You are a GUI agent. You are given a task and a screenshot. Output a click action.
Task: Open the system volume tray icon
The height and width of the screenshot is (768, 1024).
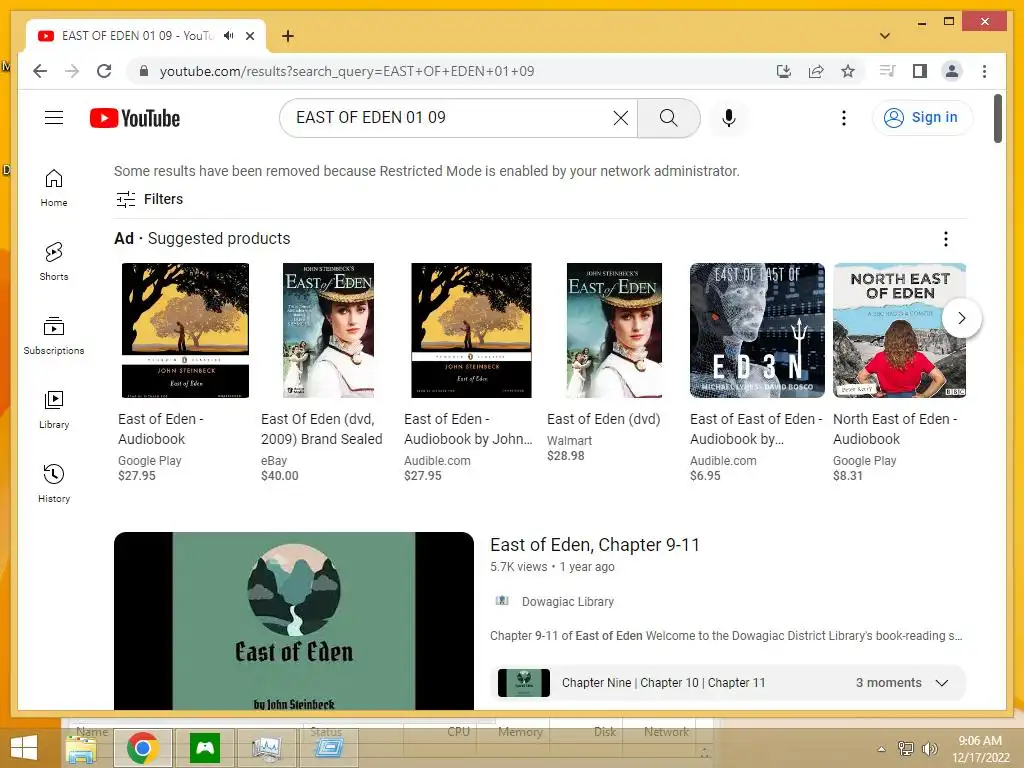pyautogui.click(x=929, y=748)
